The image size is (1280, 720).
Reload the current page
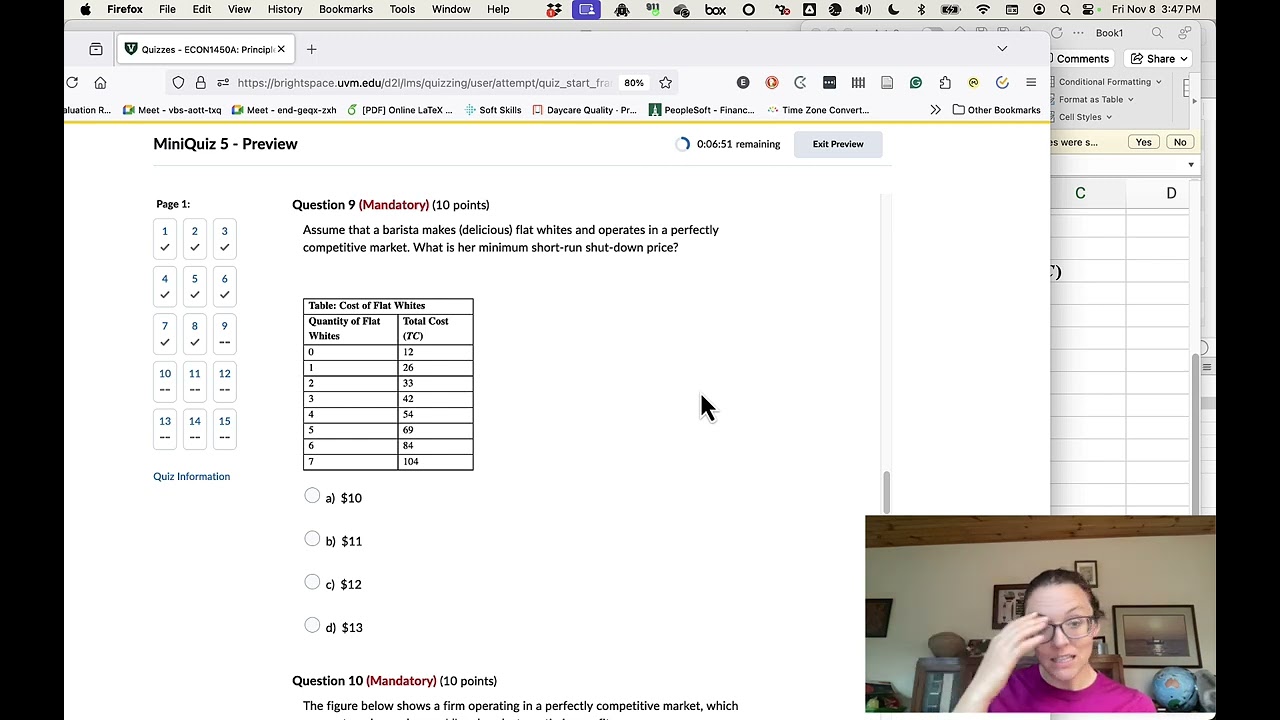(x=72, y=83)
